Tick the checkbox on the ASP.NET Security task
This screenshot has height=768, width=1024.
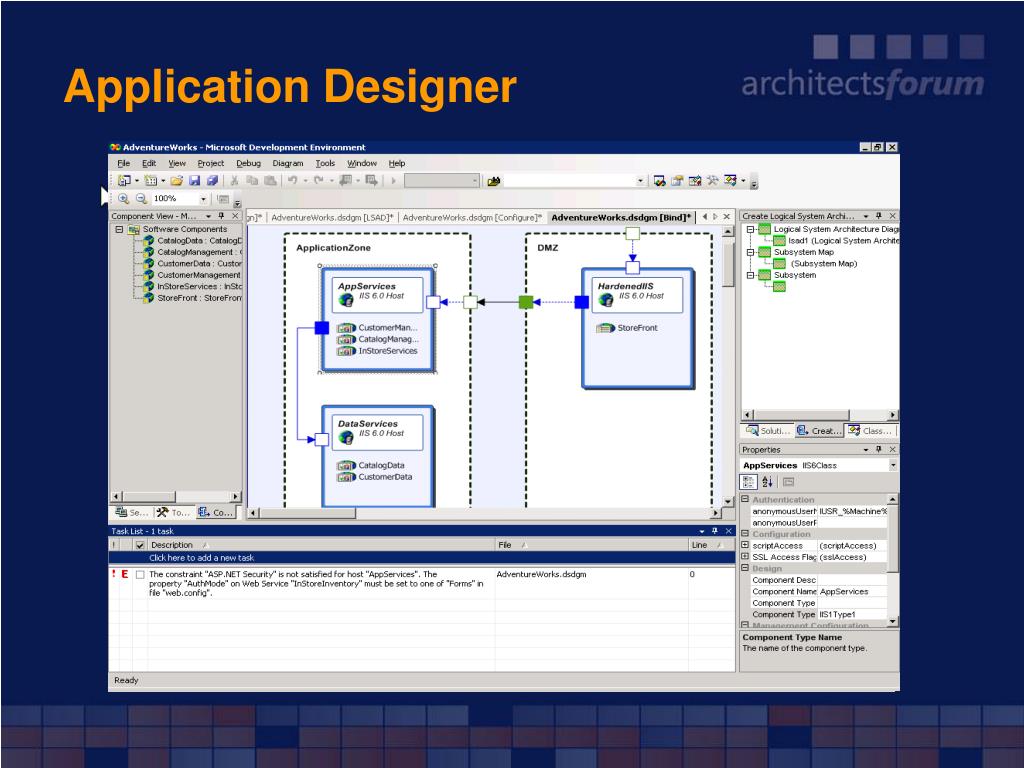click(x=140, y=575)
